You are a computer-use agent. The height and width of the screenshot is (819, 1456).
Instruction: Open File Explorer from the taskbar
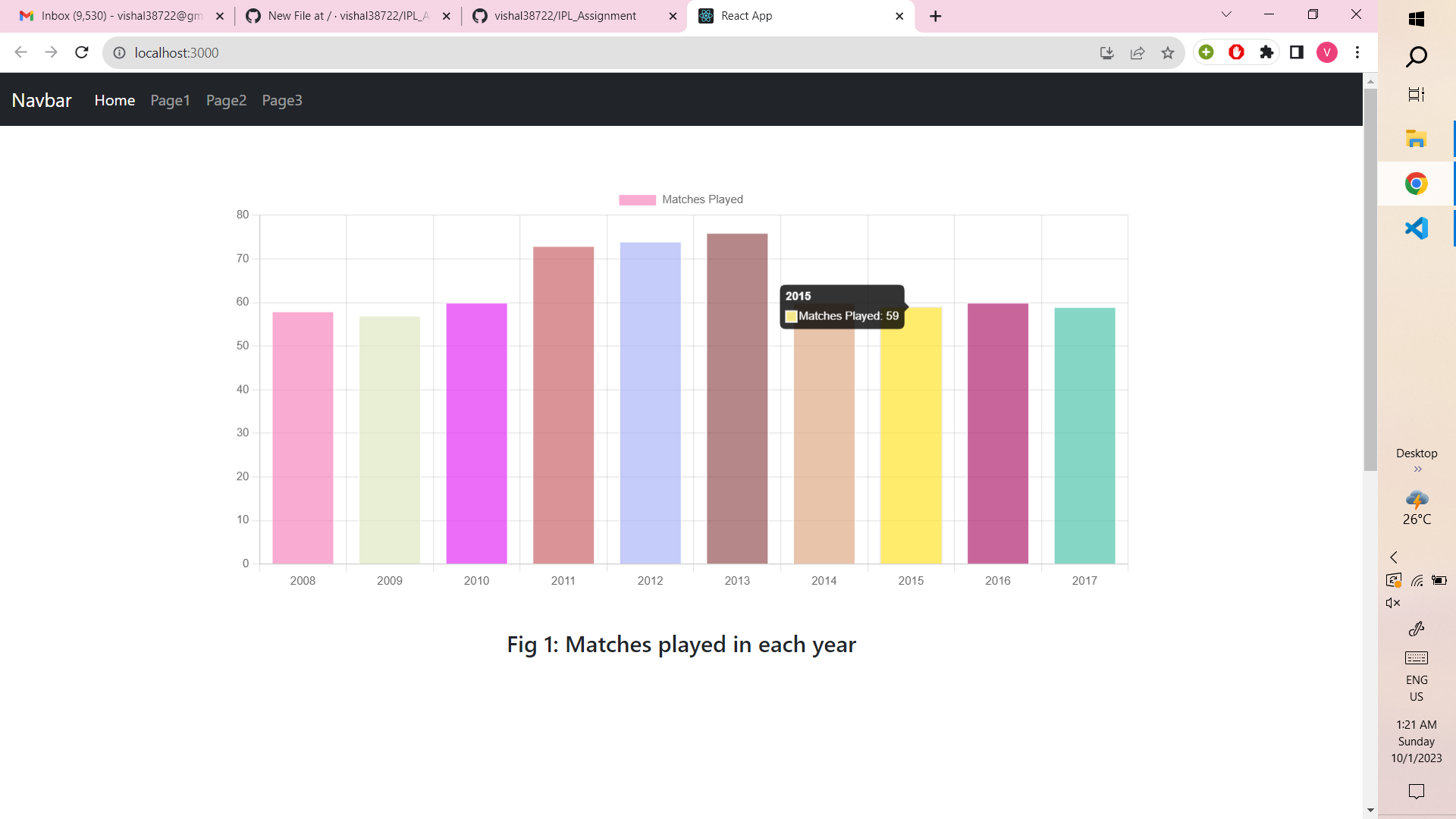[1417, 139]
